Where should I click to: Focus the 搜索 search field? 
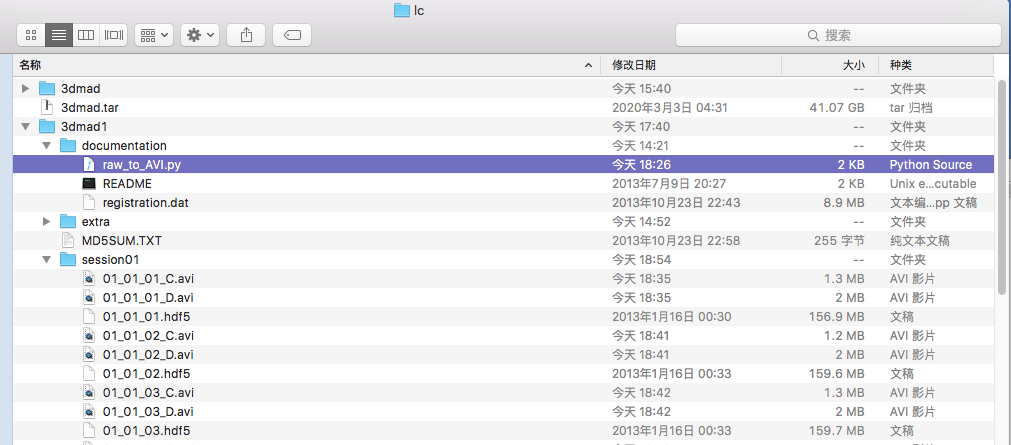838,35
